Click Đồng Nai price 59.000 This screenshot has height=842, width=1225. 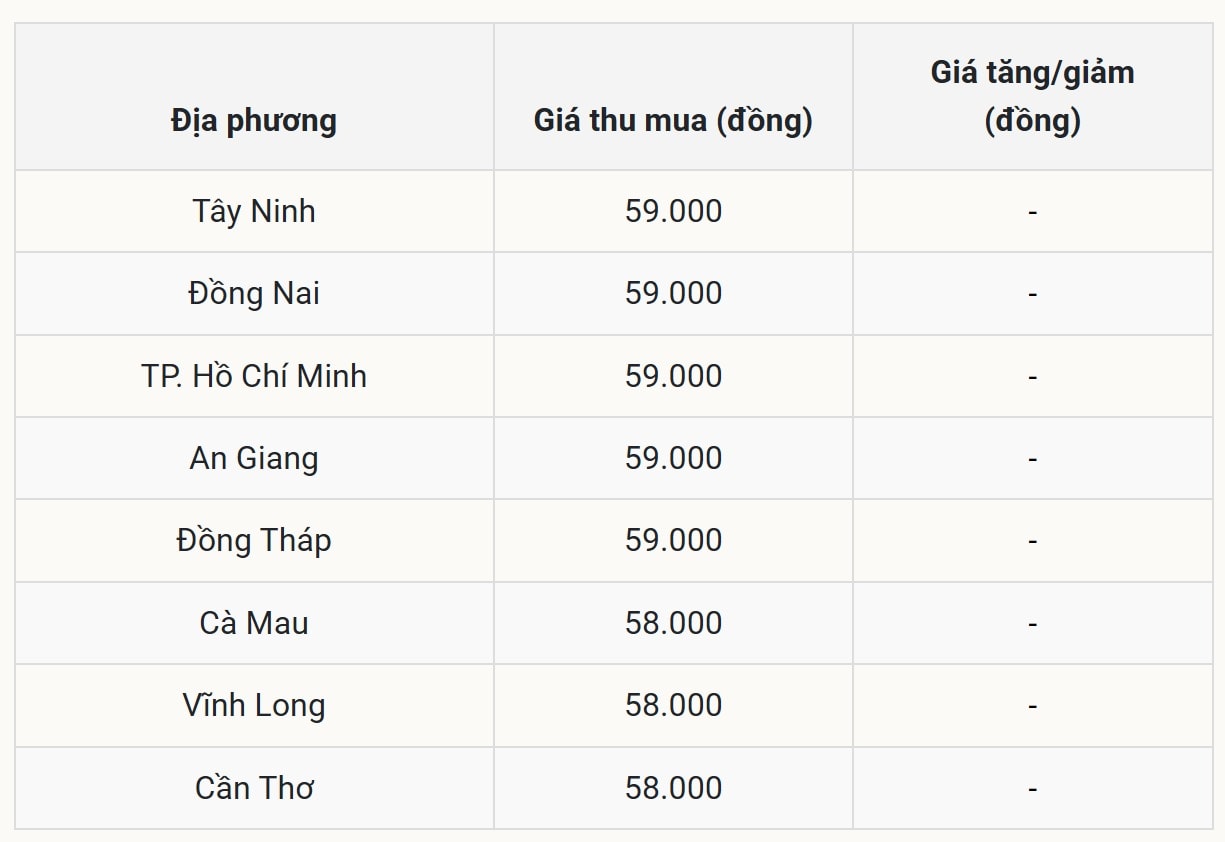[x=673, y=293]
